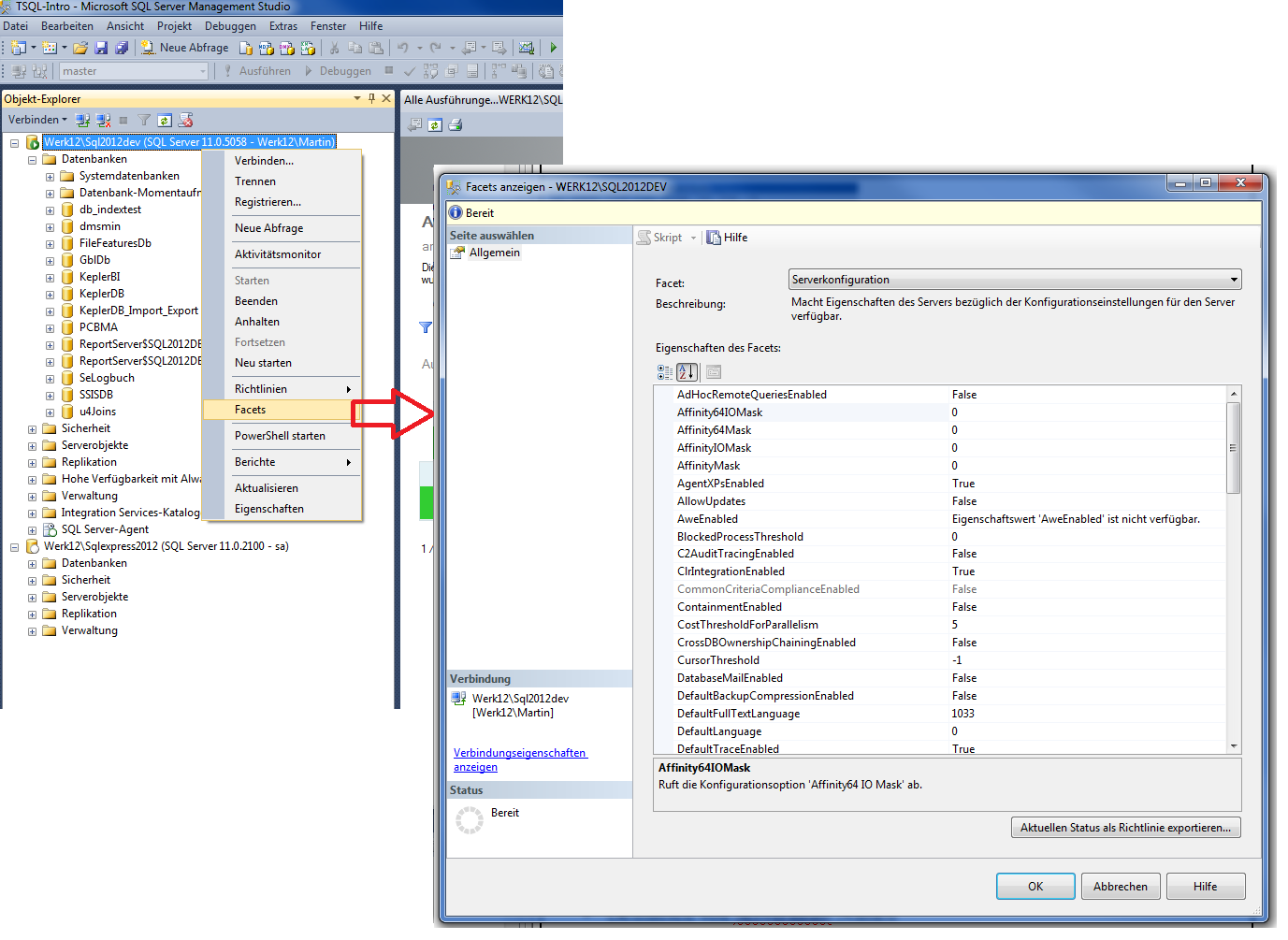Click the MDX query toolbar icon
Screen dimensions: 1288x940
pos(267,48)
